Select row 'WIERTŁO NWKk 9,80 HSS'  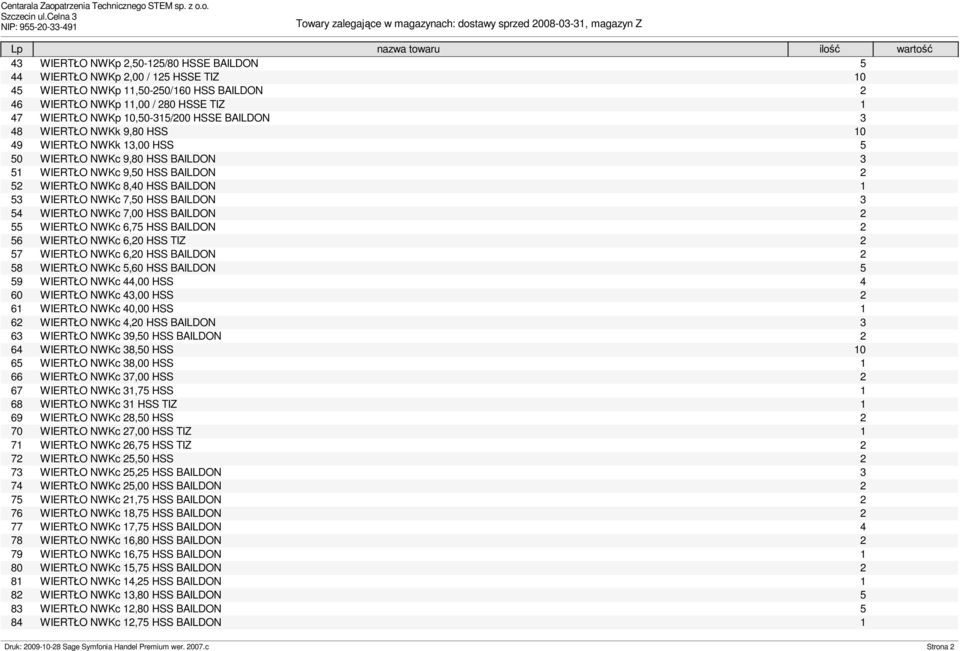point(480,132)
